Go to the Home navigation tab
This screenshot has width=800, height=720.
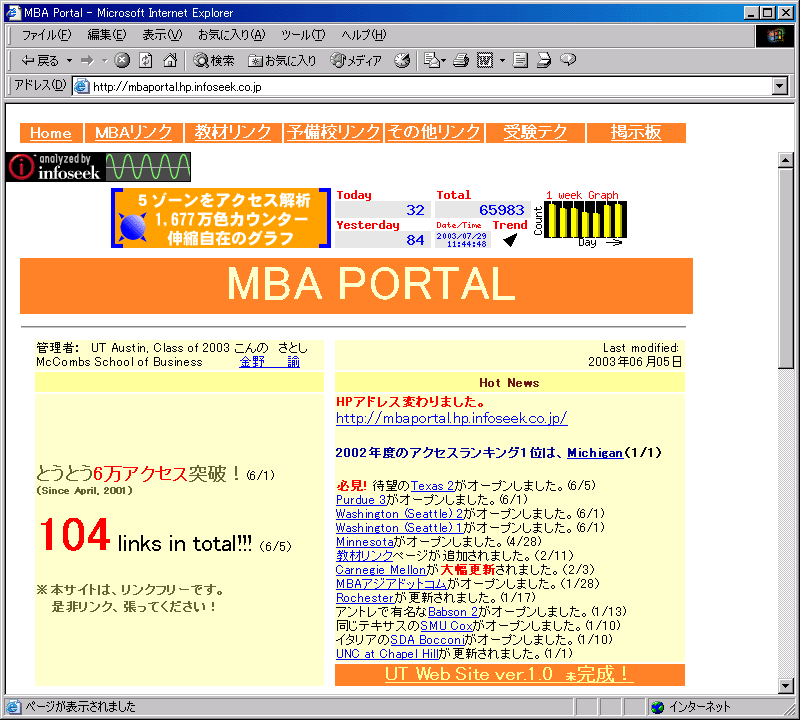click(x=51, y=133)
